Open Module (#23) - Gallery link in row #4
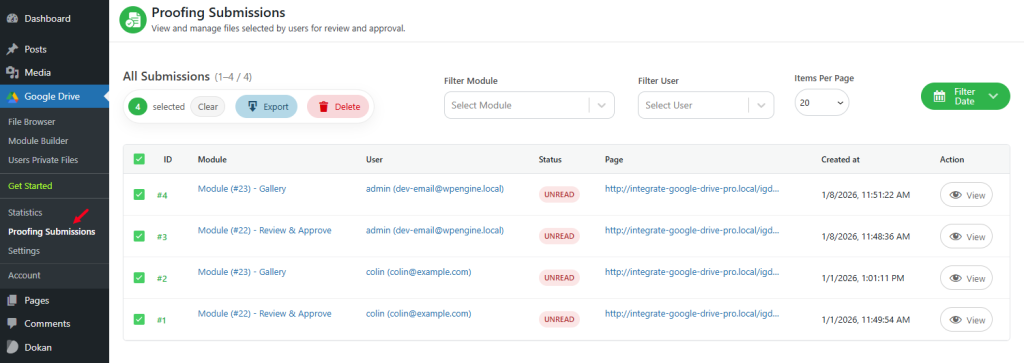The height and width of the screenshot is (363, 1024). 242,189
